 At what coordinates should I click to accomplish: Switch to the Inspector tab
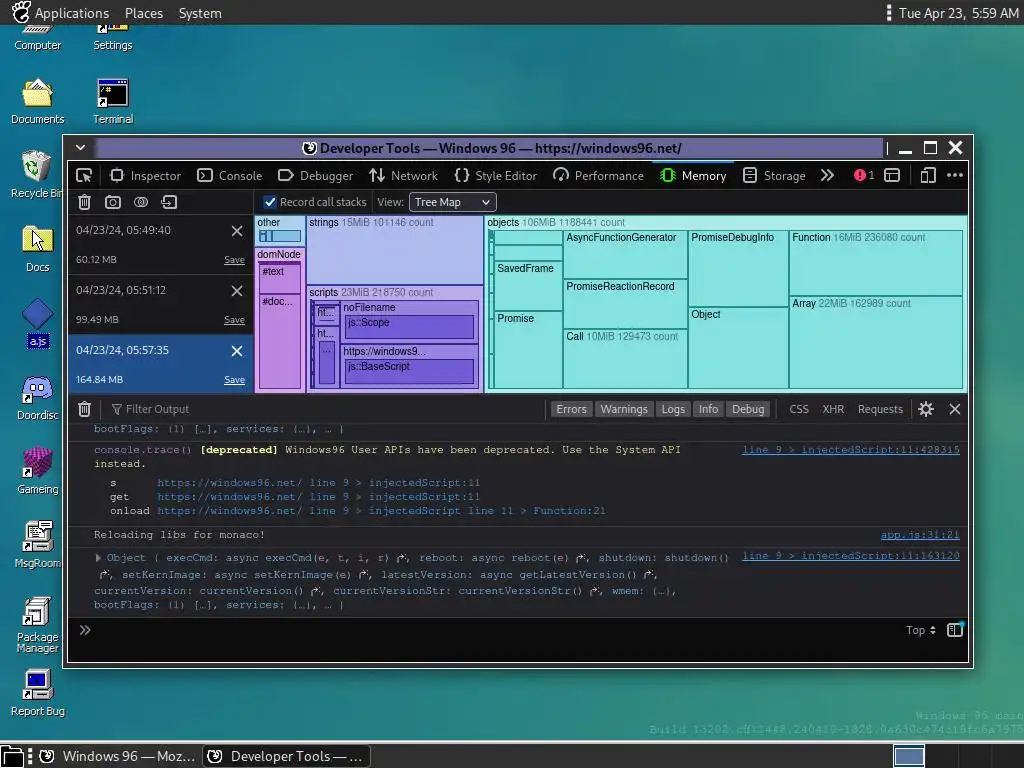146,176
